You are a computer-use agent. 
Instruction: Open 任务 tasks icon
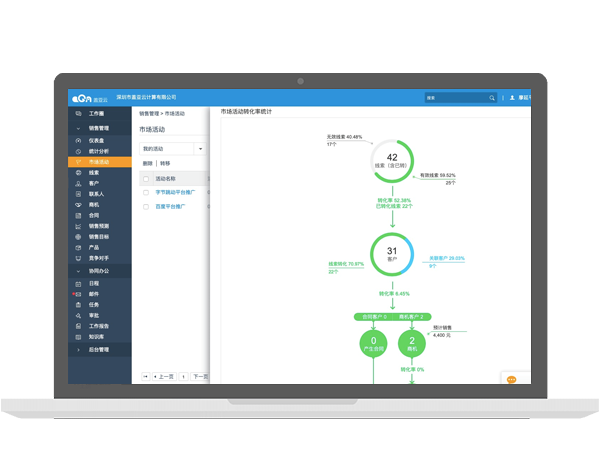coord(78,305)
